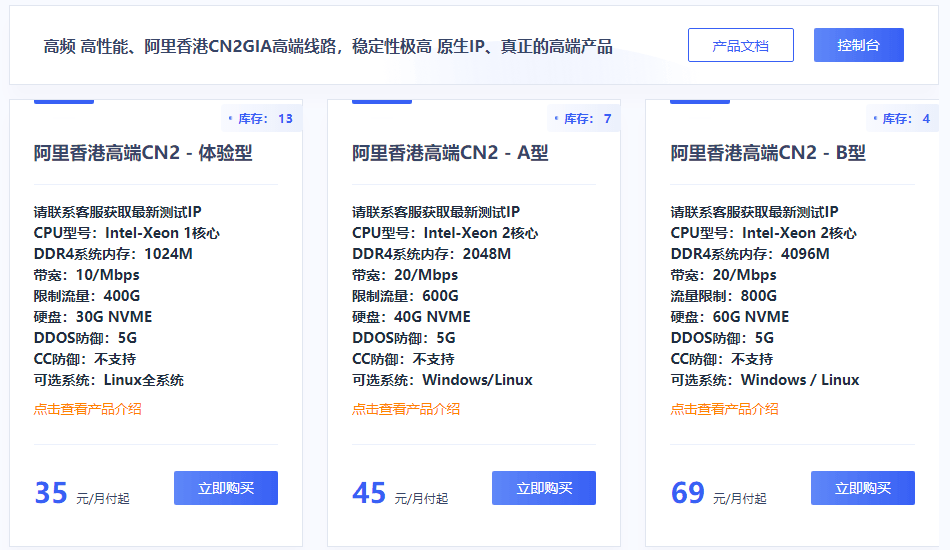Click 流量限制: 800G line
This screenshot has height=550, width=950.
[723, 296]
